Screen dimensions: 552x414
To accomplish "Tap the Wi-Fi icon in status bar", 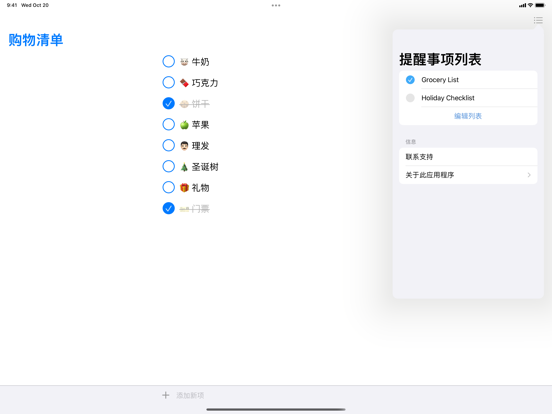I will [530, 5].
